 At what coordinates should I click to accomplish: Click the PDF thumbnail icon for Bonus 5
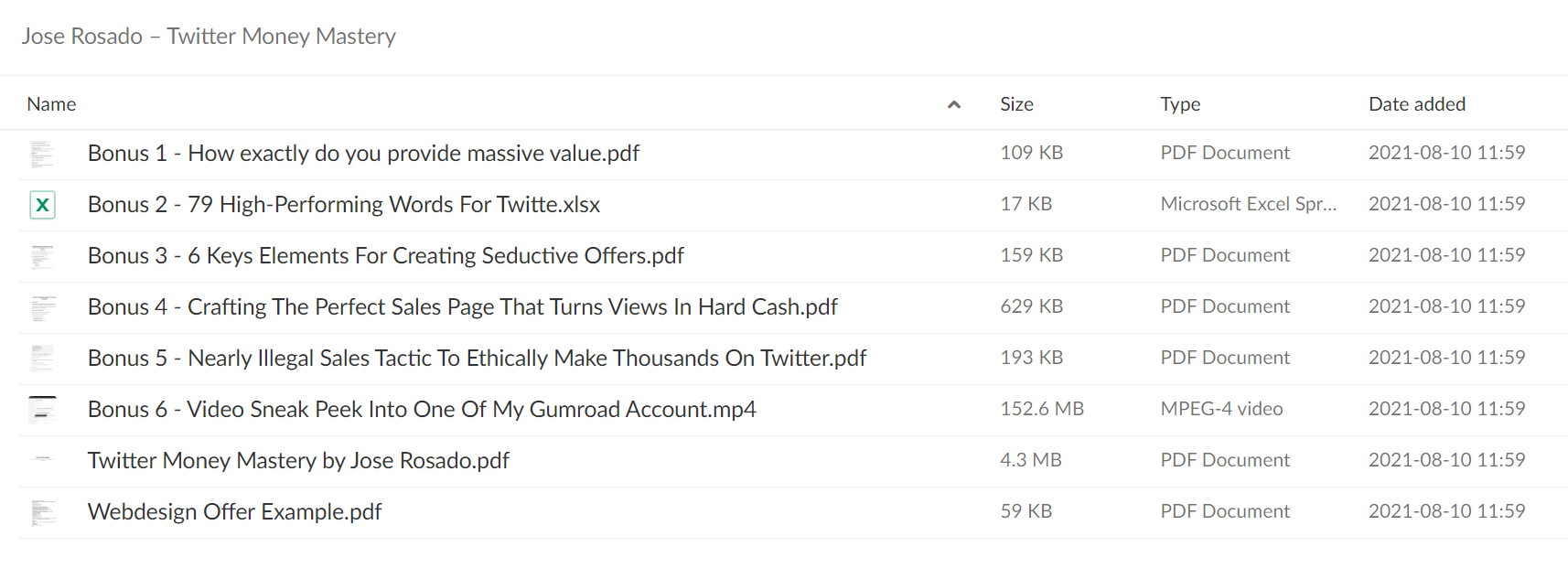point(42,359)
